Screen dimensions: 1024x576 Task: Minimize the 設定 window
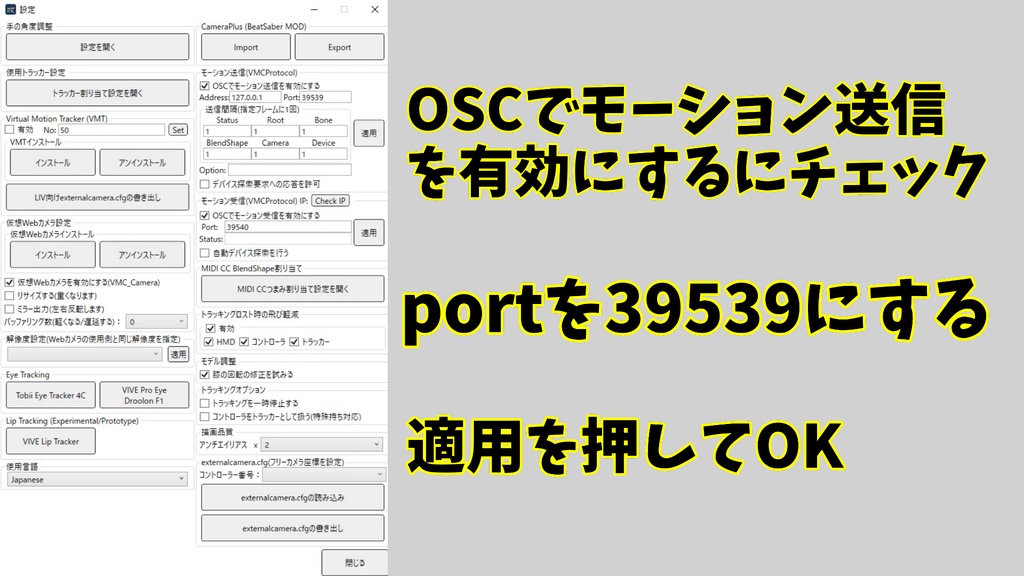(x=314, y=9)
